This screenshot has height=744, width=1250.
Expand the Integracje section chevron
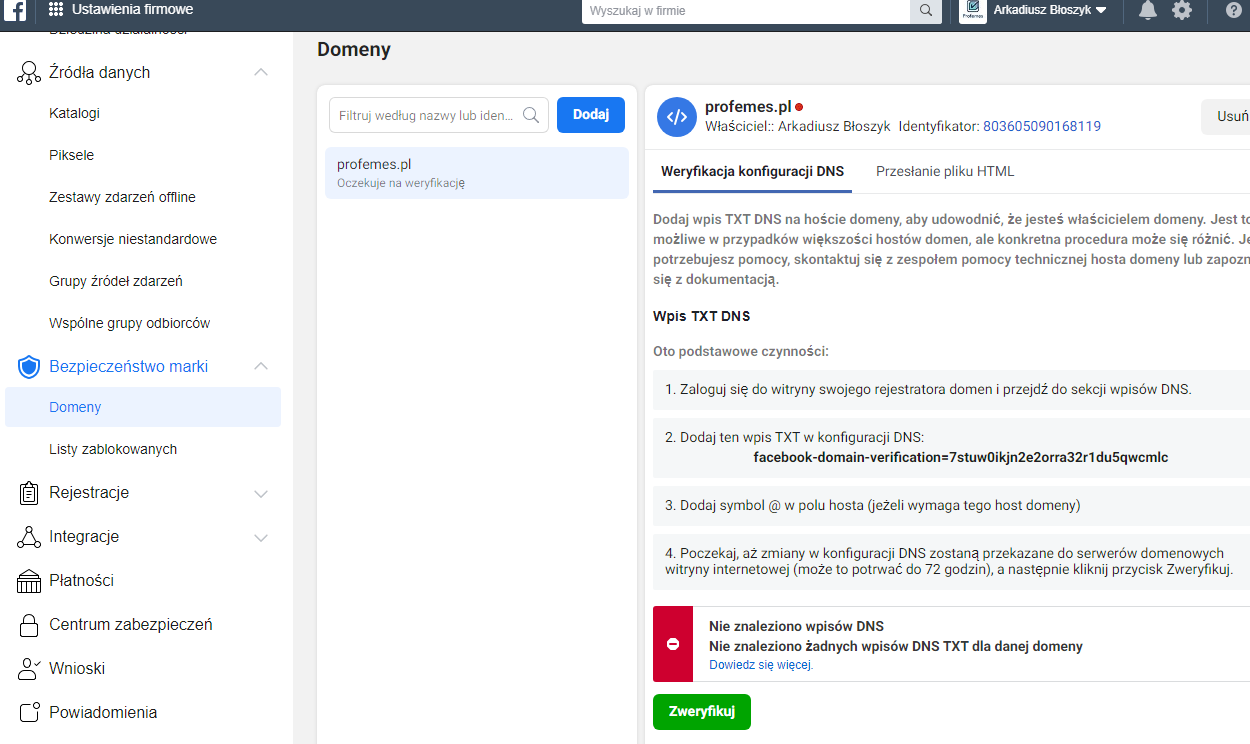point(261,538)
